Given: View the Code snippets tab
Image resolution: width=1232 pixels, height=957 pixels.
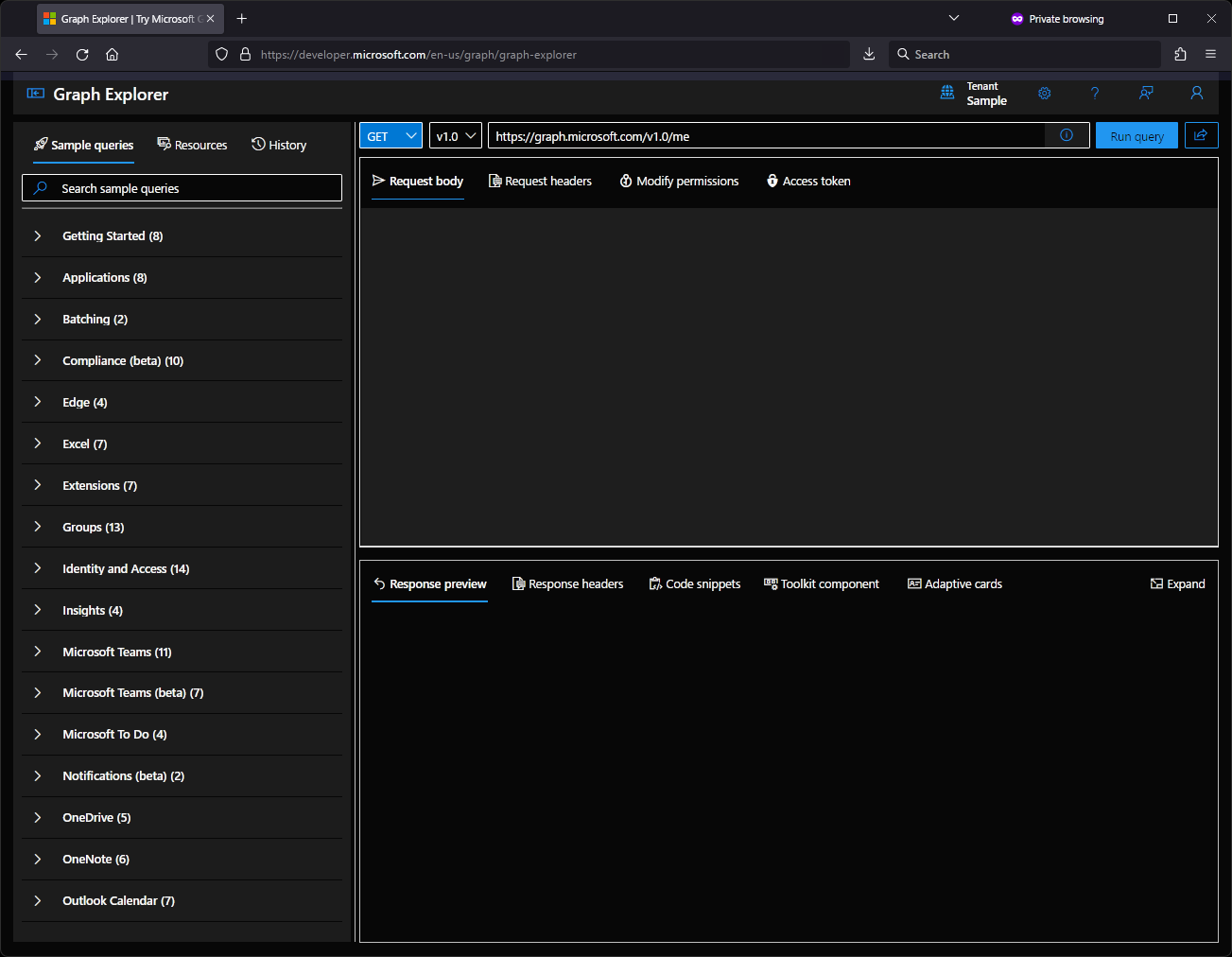Looking at the screenshot, I should [x=695, y=583].
